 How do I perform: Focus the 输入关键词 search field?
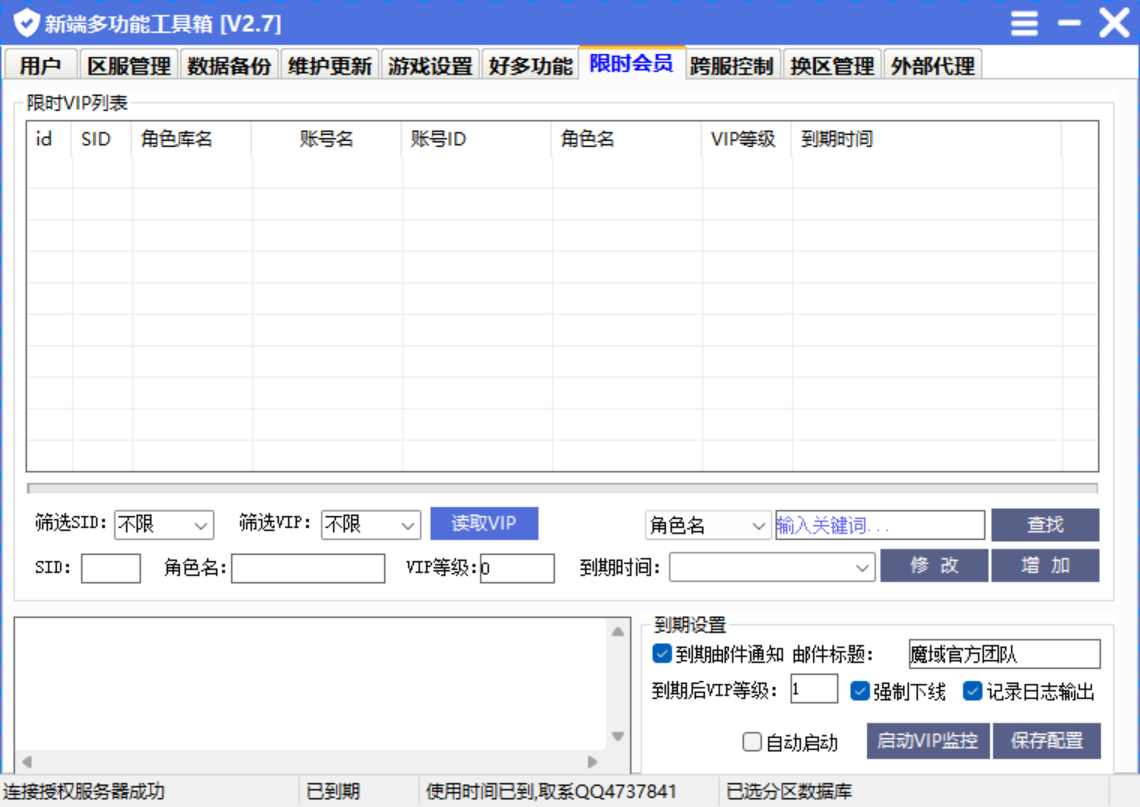(880, 525)
